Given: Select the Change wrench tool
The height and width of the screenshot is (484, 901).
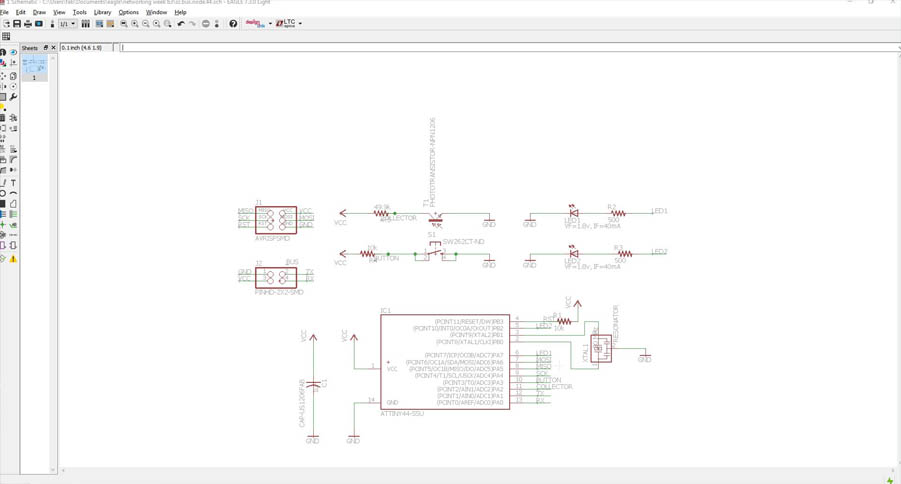Looking at the screenshot, I should [13, 97].
